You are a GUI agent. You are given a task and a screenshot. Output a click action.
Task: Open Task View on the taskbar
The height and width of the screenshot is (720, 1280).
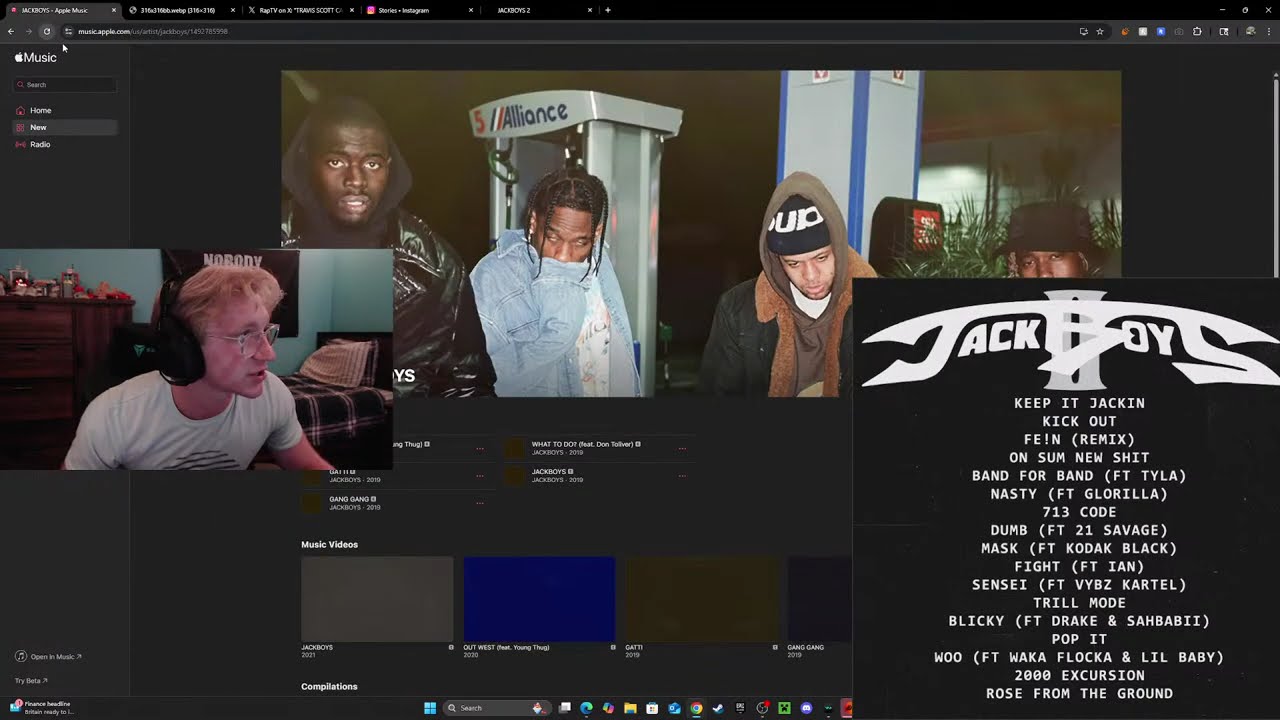[x=565, y=708]
